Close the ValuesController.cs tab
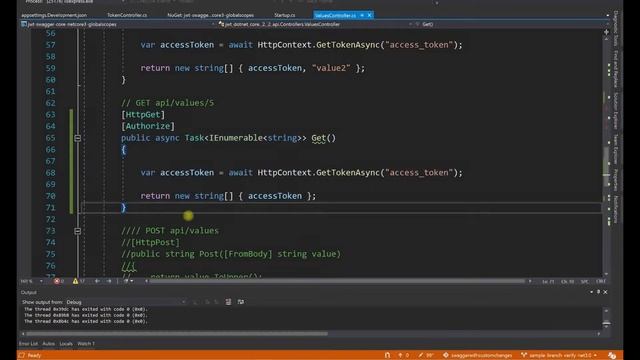 (369, 15)
